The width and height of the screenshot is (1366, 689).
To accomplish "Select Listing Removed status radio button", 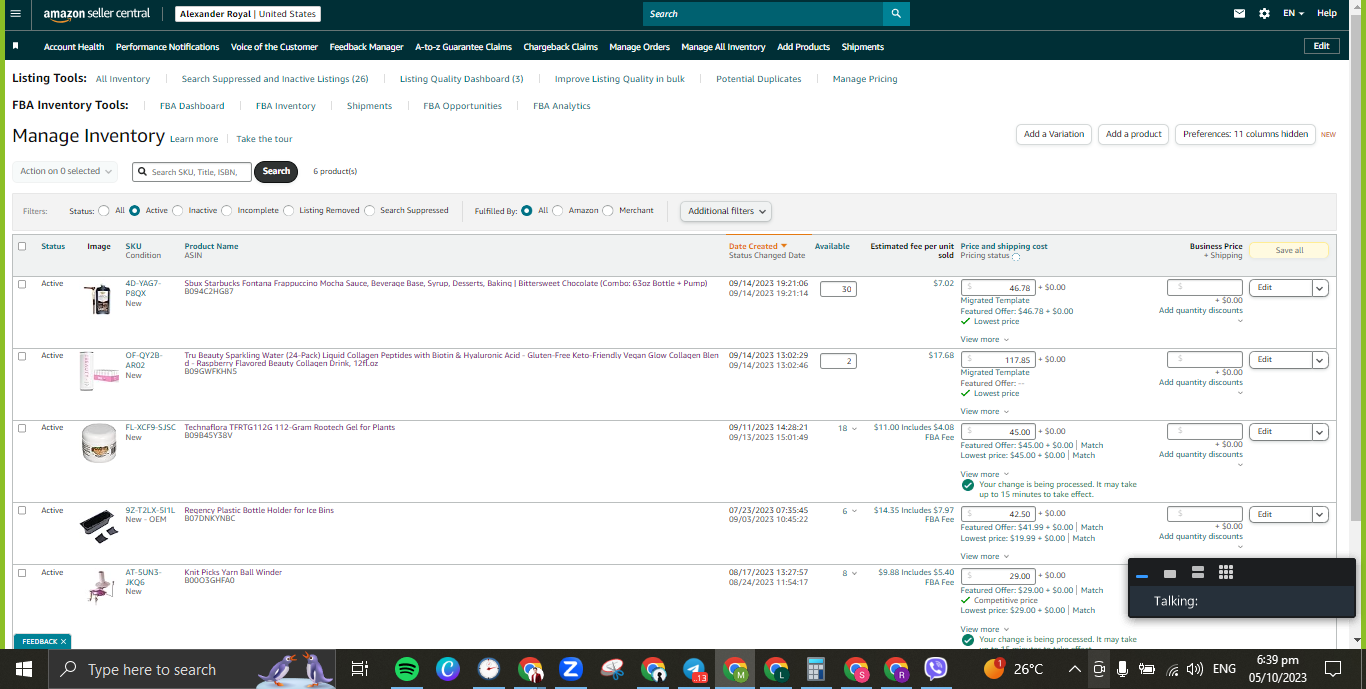I will coord(289,211).
